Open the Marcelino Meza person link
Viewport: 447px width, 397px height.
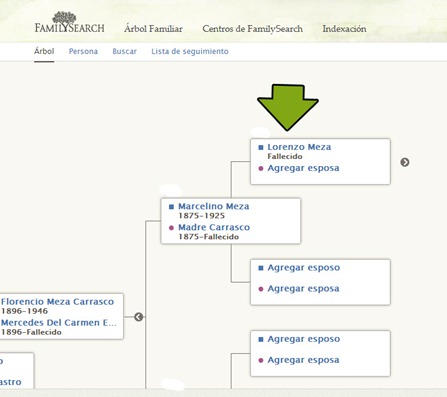[x=214, y=206]
